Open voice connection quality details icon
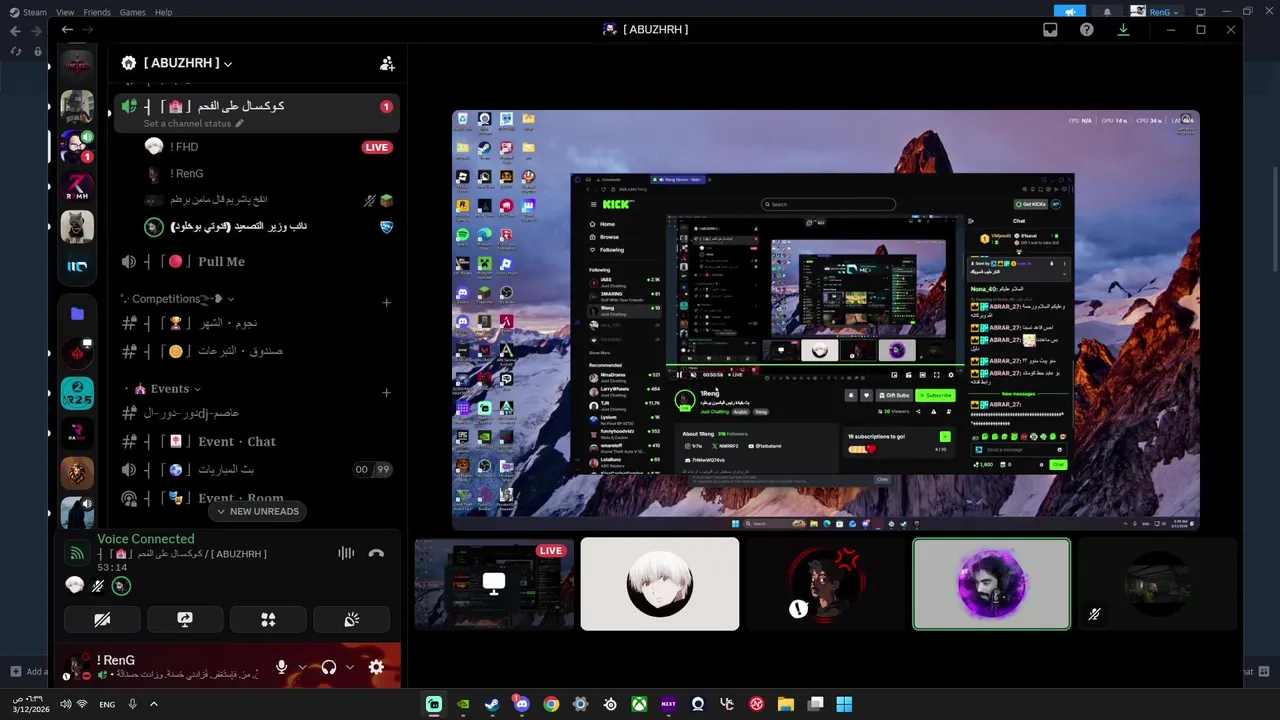 coord(77,553)
